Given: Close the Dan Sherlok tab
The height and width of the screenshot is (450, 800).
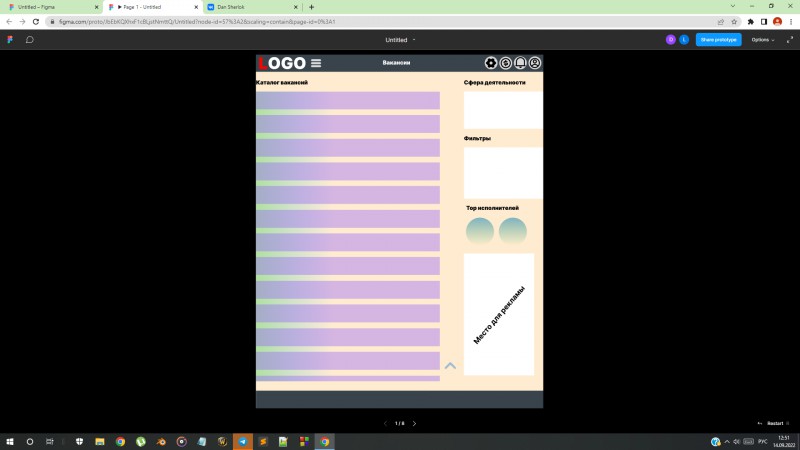Looking at the screenshot, I should tap(295, 7).
